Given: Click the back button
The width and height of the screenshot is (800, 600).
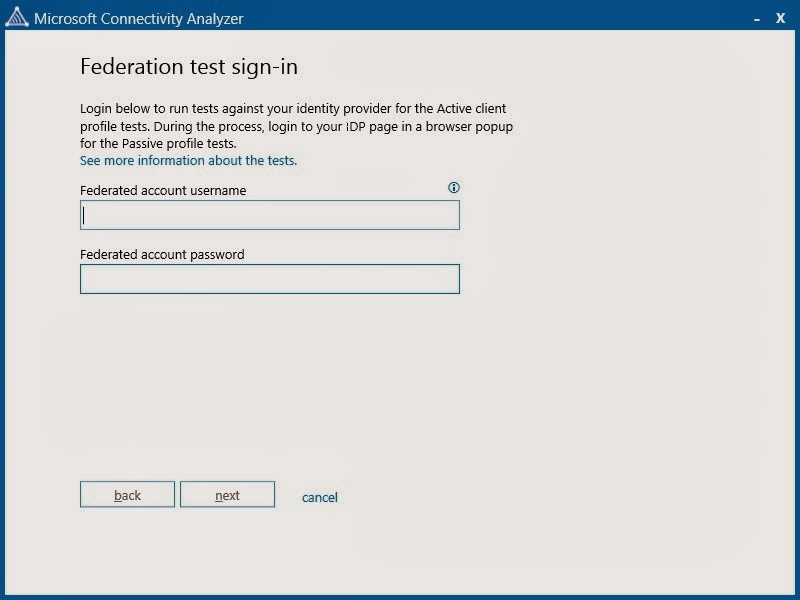Looking at the screenshot, I should [128, 494].
